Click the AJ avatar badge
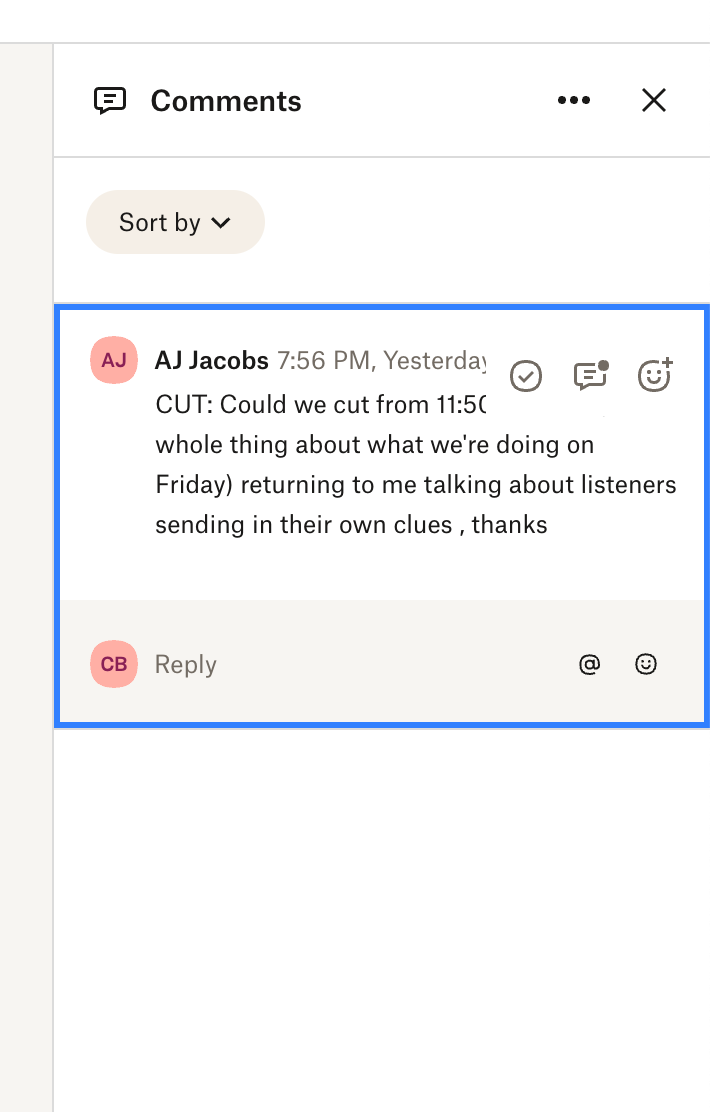The width and height of the screenshot is (710, 1112). pos(113,360)
